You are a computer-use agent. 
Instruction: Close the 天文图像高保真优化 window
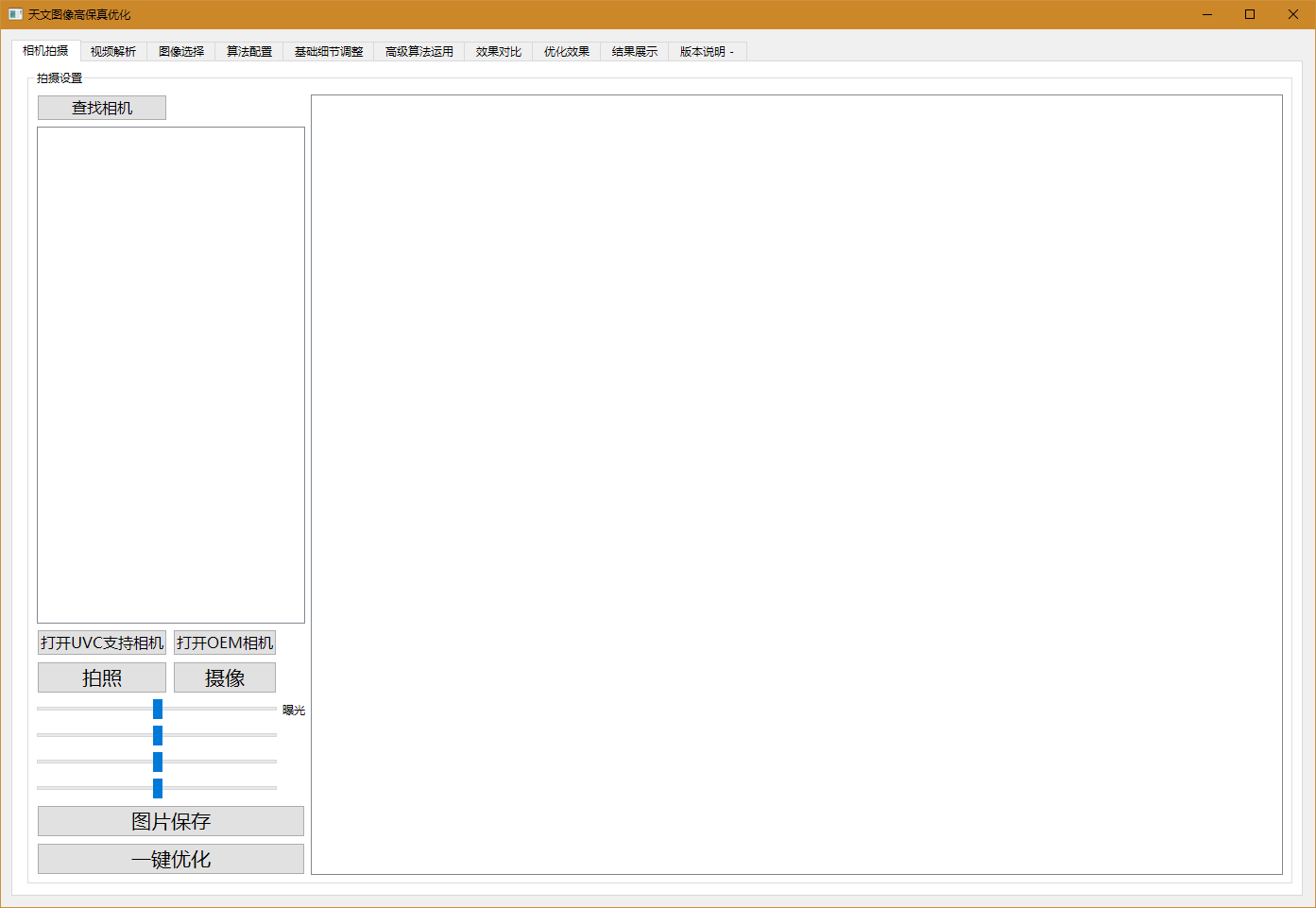1293,14
